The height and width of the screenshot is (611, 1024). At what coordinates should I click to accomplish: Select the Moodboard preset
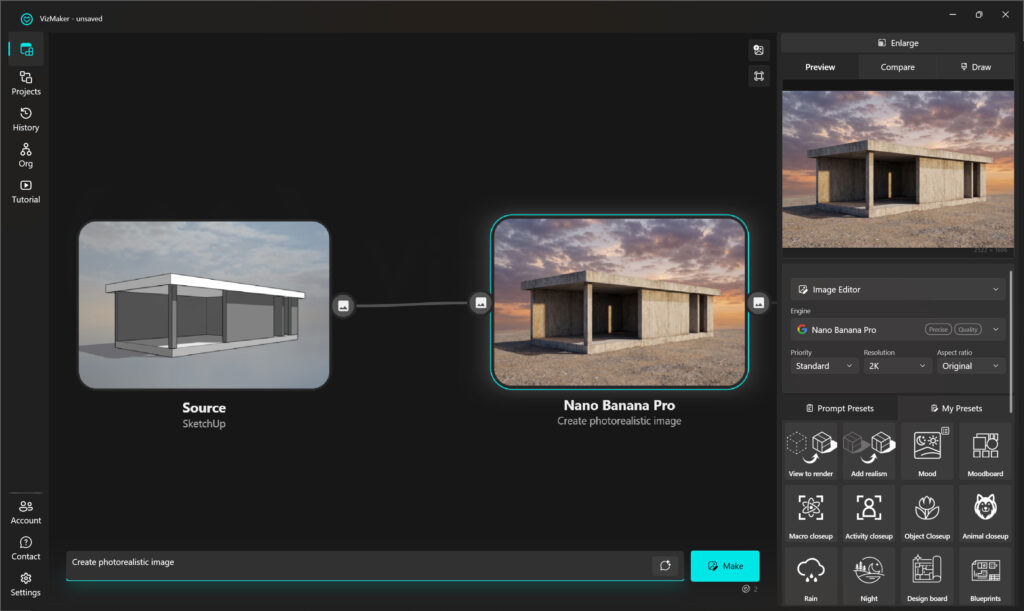(985, 451)
